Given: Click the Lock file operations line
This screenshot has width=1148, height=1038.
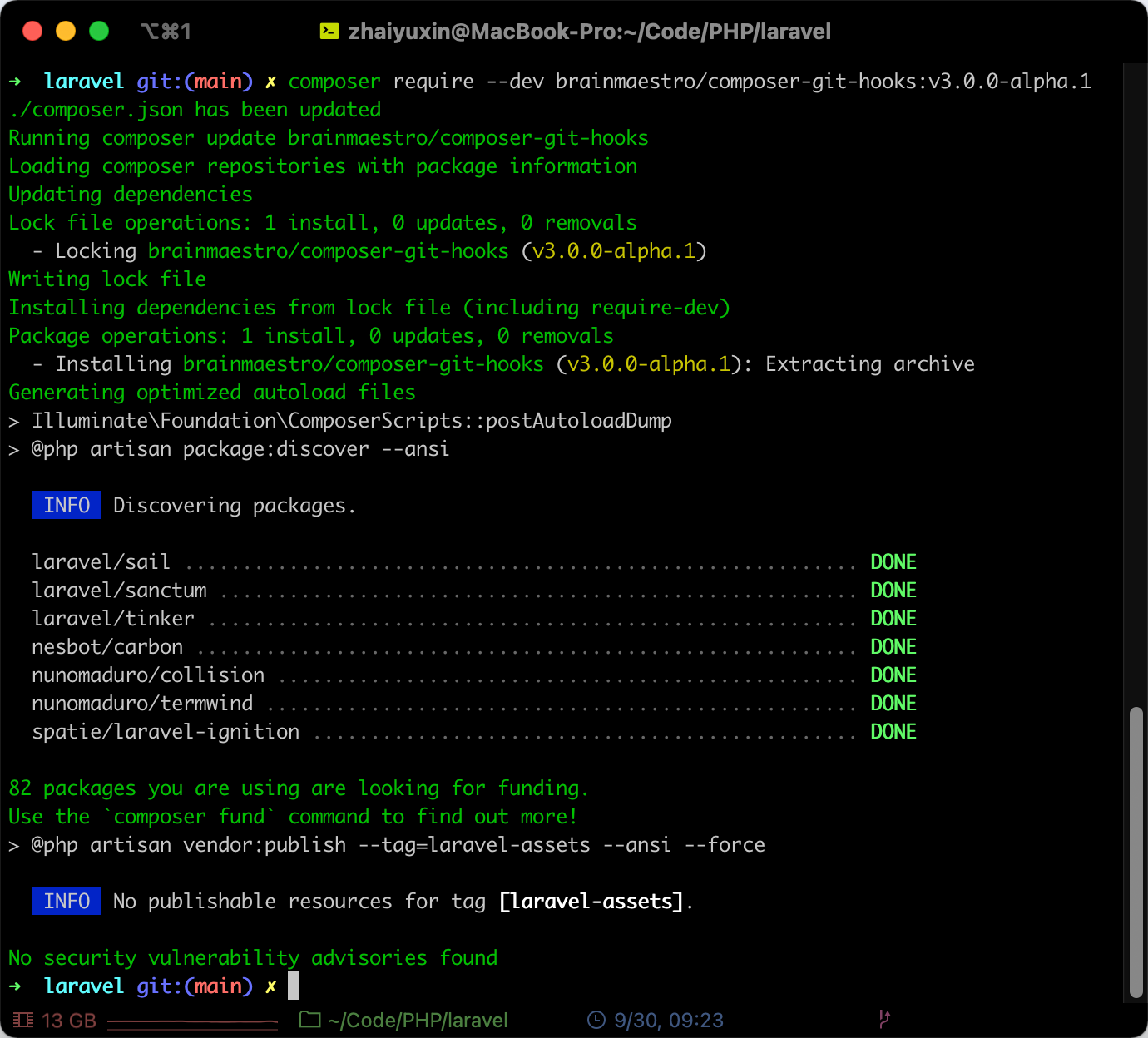Looking at the screenshot, I should tap(323, 223).
